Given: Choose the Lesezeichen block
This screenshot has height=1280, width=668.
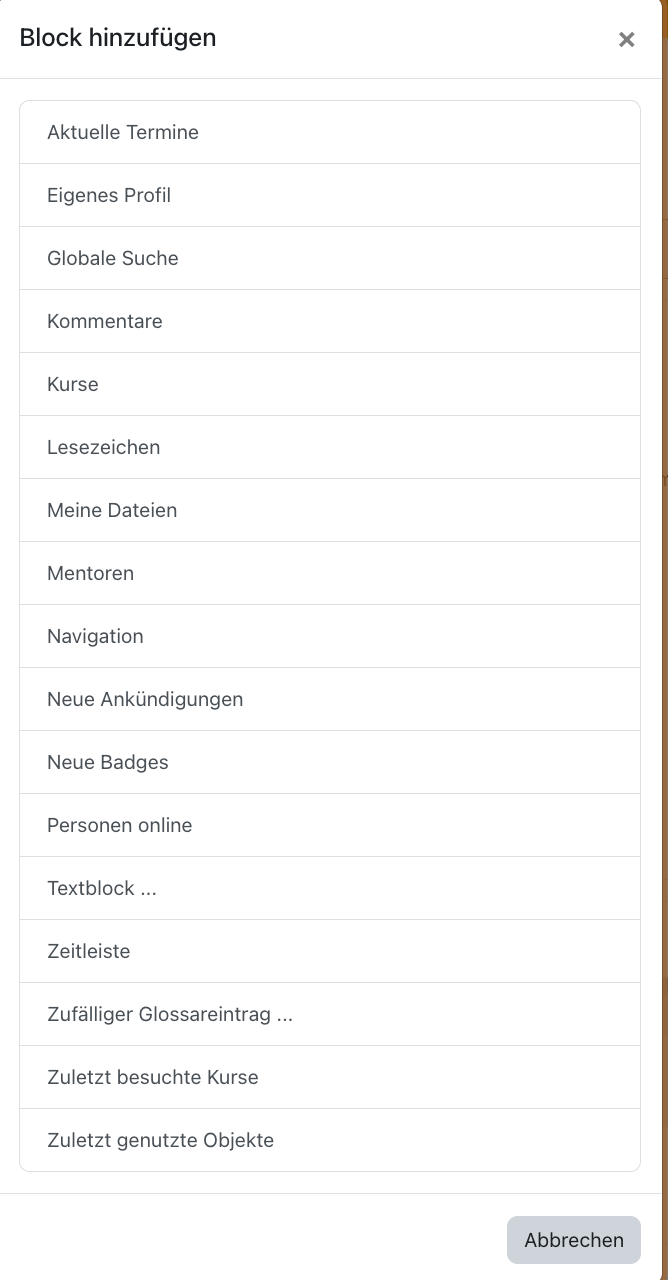Looking at the screenshot, I should click(330, 447).
